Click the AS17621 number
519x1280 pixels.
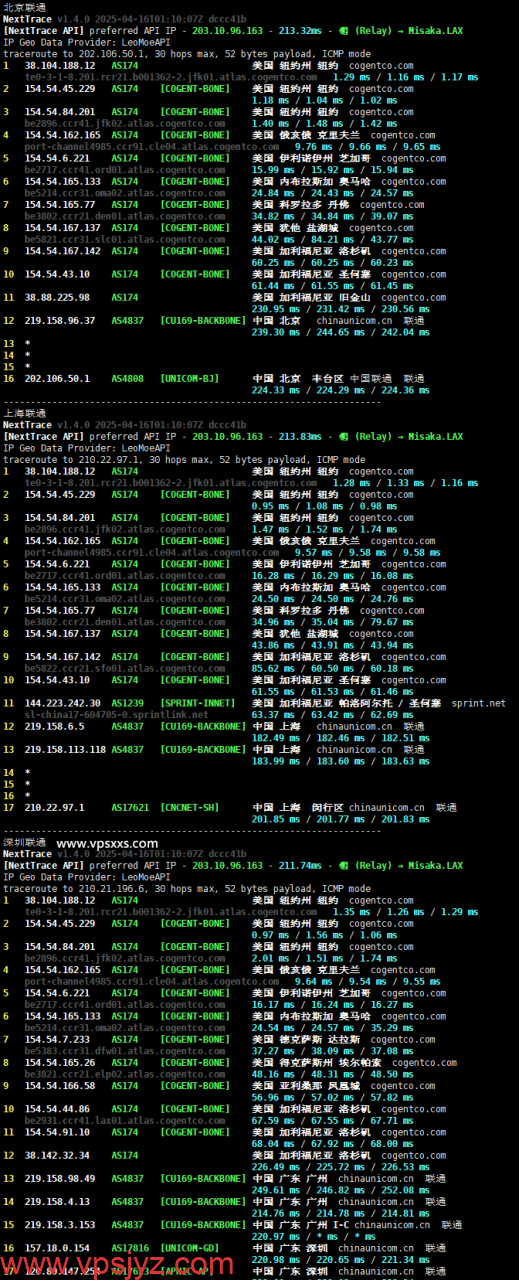pyautogui.click(x=130, y=807)
